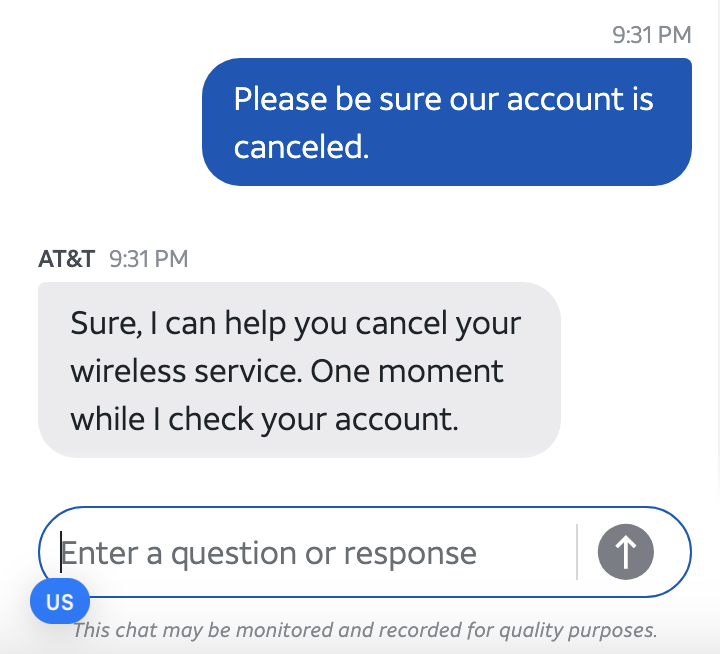Open the blue US badge
Image resolution: width=720 pixels, height=654 pixels.
coord(60,601)
